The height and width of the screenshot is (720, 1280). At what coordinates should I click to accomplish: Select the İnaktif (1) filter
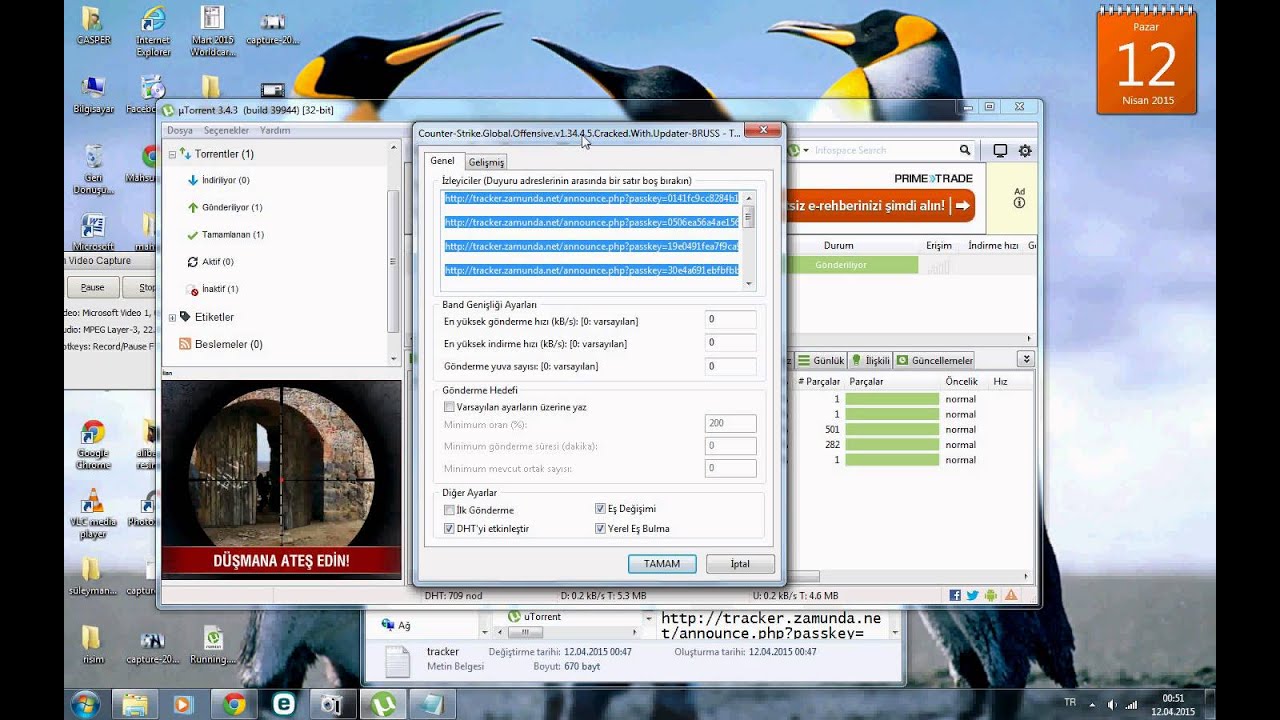tap(212, 289)
